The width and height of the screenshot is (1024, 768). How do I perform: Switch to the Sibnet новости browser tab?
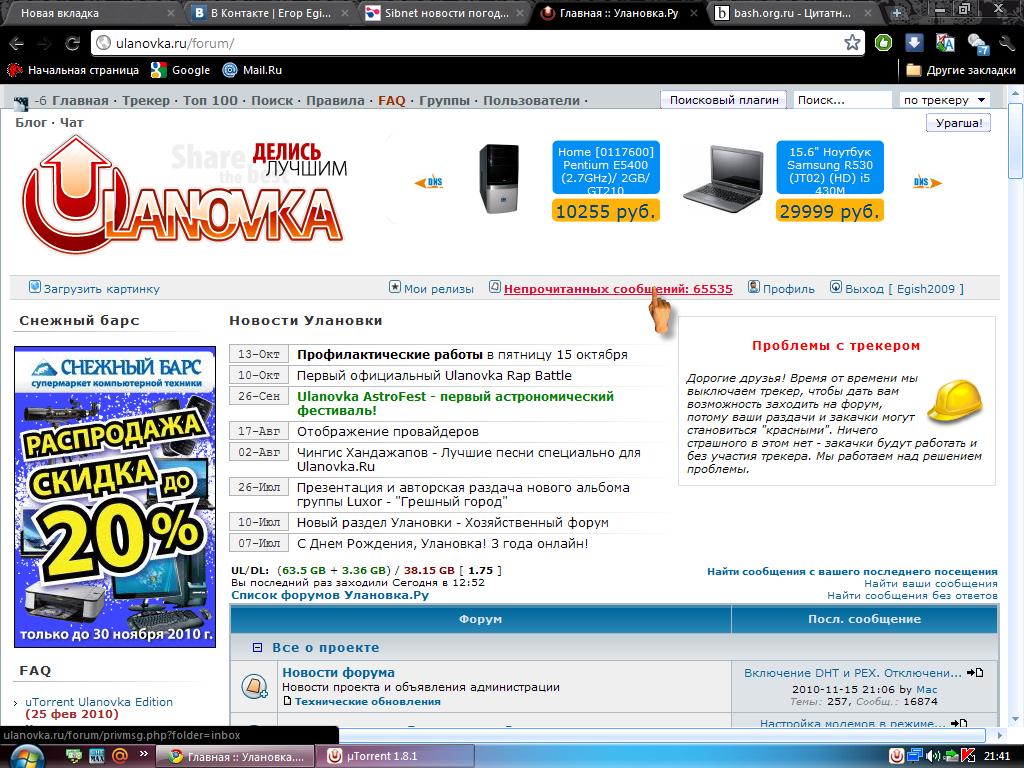443,13
